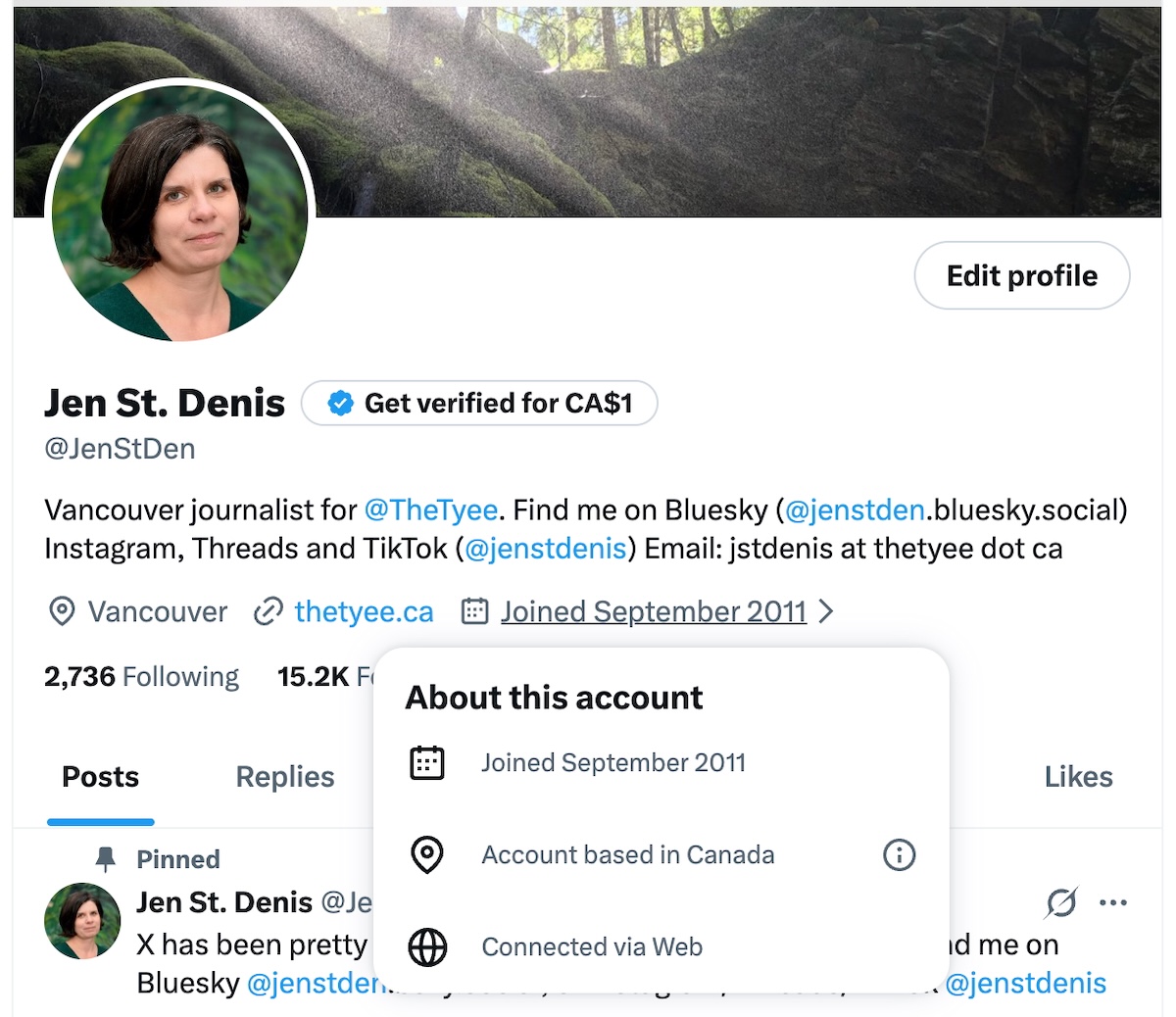Open the calendar icon in About this account popup
The height and width of the screenshot is (1017, 1176).
point(426,762)
